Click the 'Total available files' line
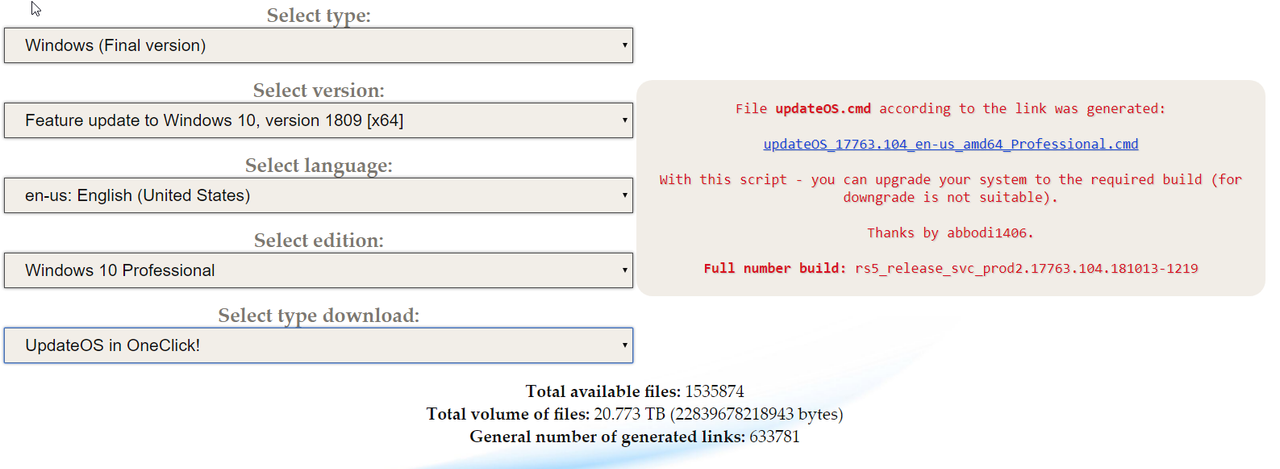 click(635, 391)
